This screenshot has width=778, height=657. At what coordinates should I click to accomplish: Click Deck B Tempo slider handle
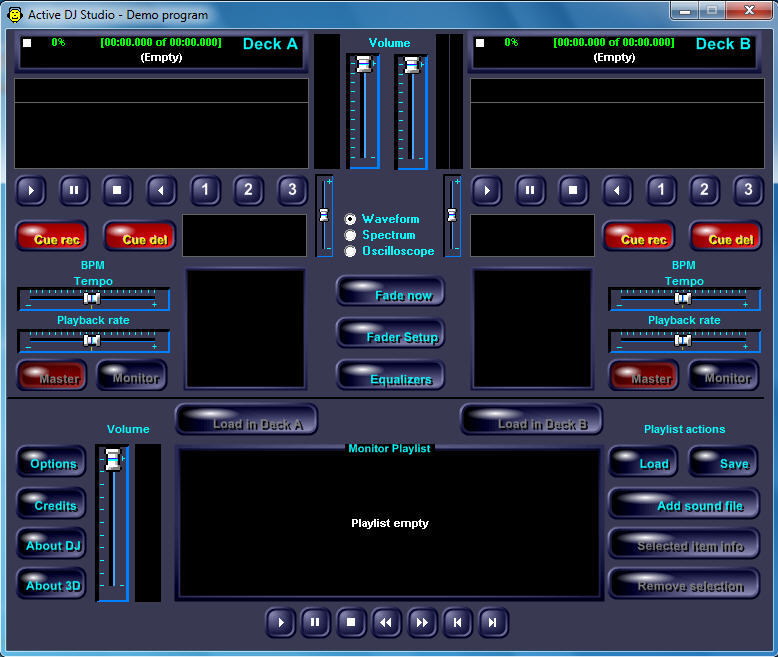click(683, 298)
